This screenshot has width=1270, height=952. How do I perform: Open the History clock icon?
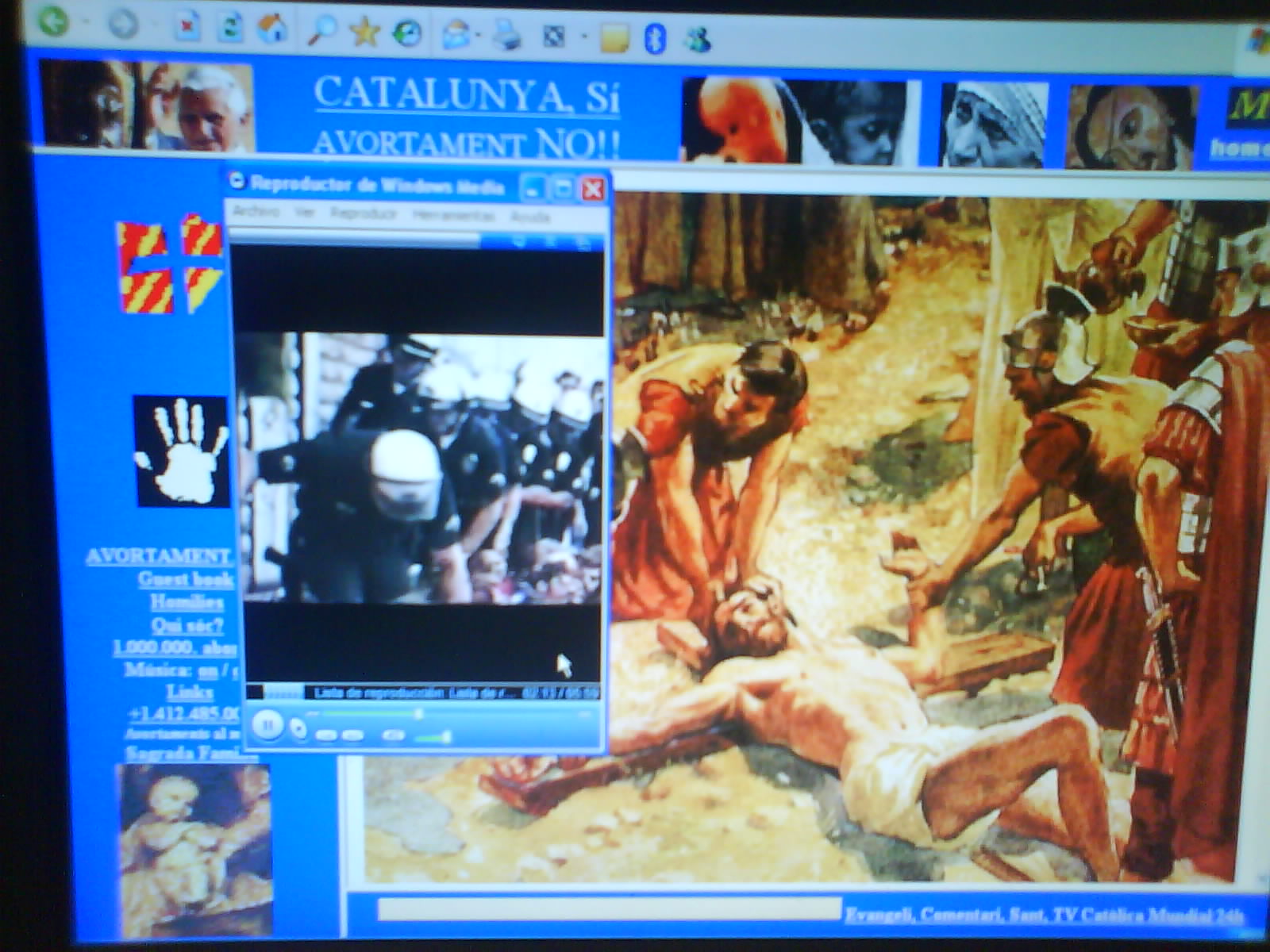(408, 34)
